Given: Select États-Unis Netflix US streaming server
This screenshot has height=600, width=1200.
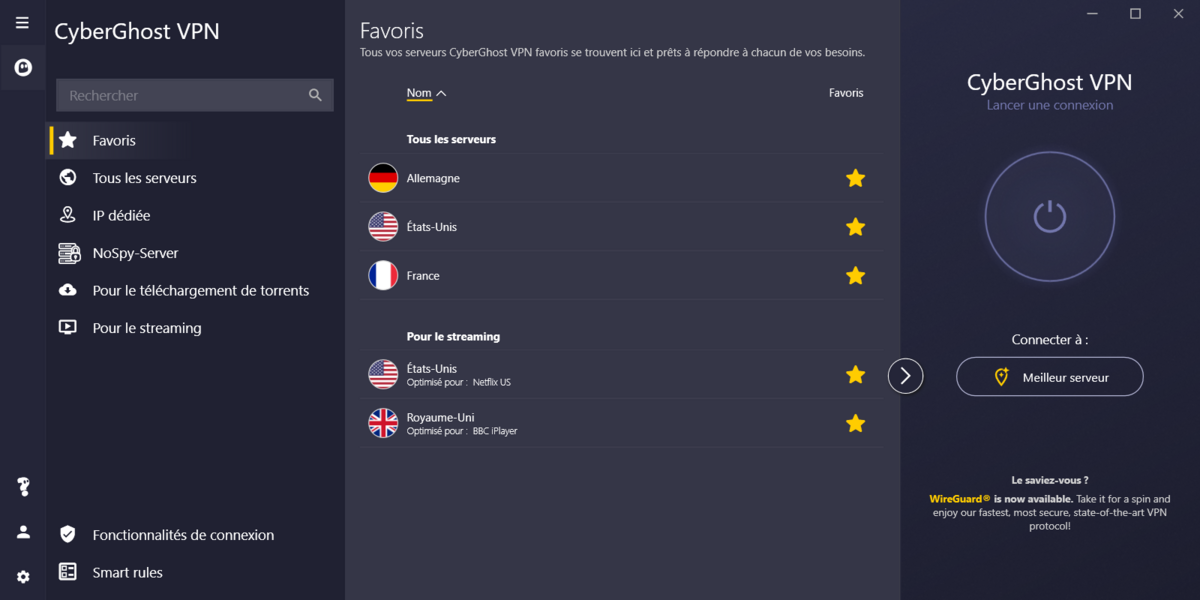Looking at the screenshot, I should pos(621,374).
